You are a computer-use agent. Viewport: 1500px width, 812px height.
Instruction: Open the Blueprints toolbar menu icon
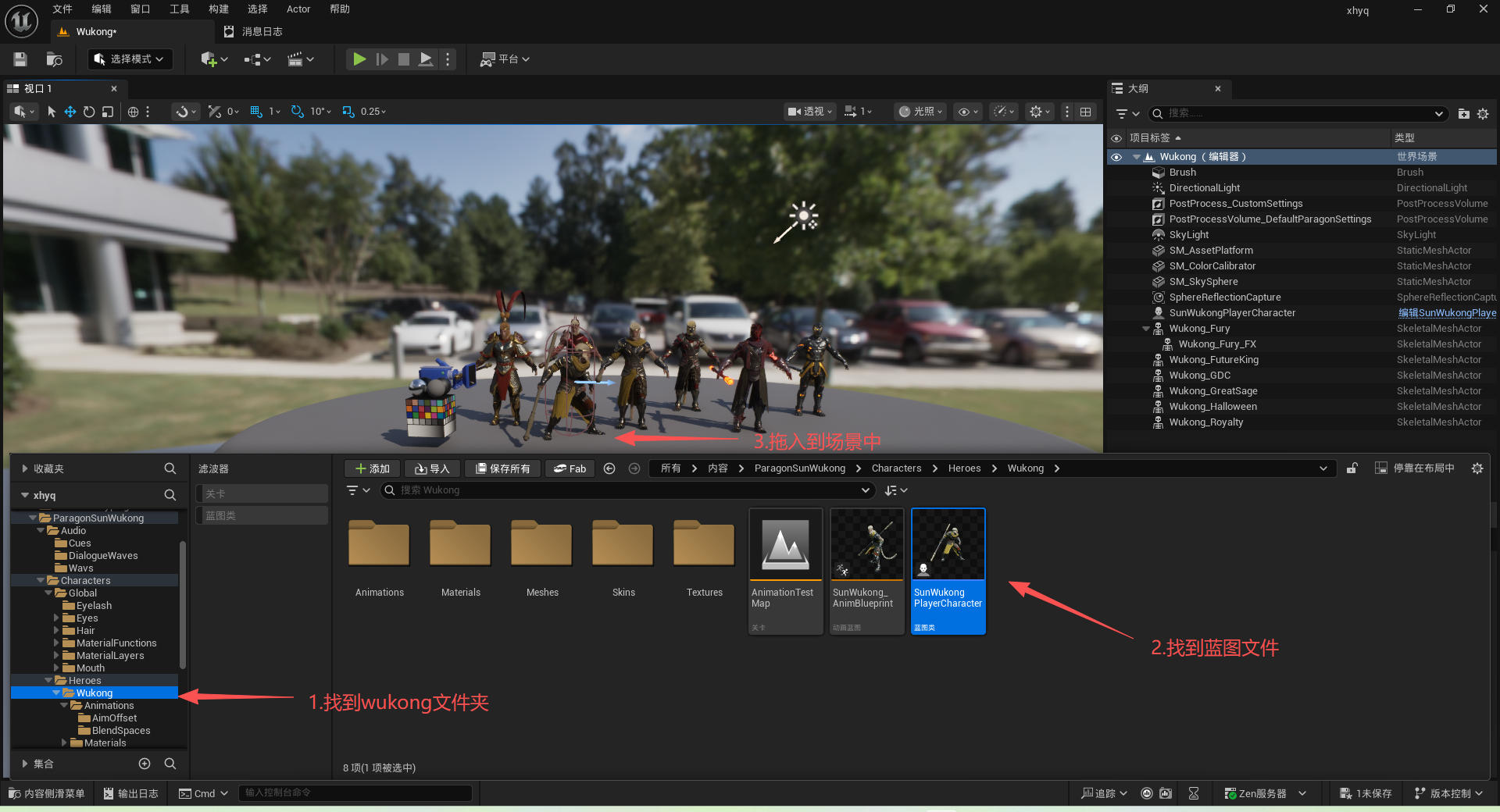(257, 59)
